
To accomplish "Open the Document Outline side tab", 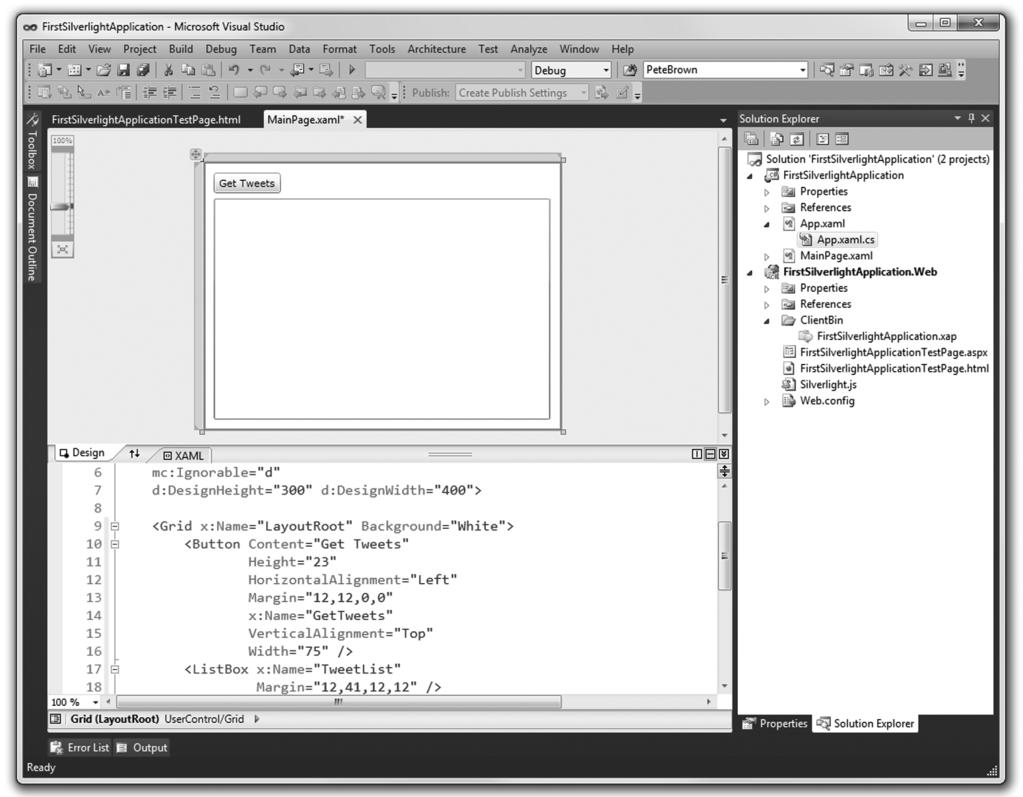I will point(32,230).
